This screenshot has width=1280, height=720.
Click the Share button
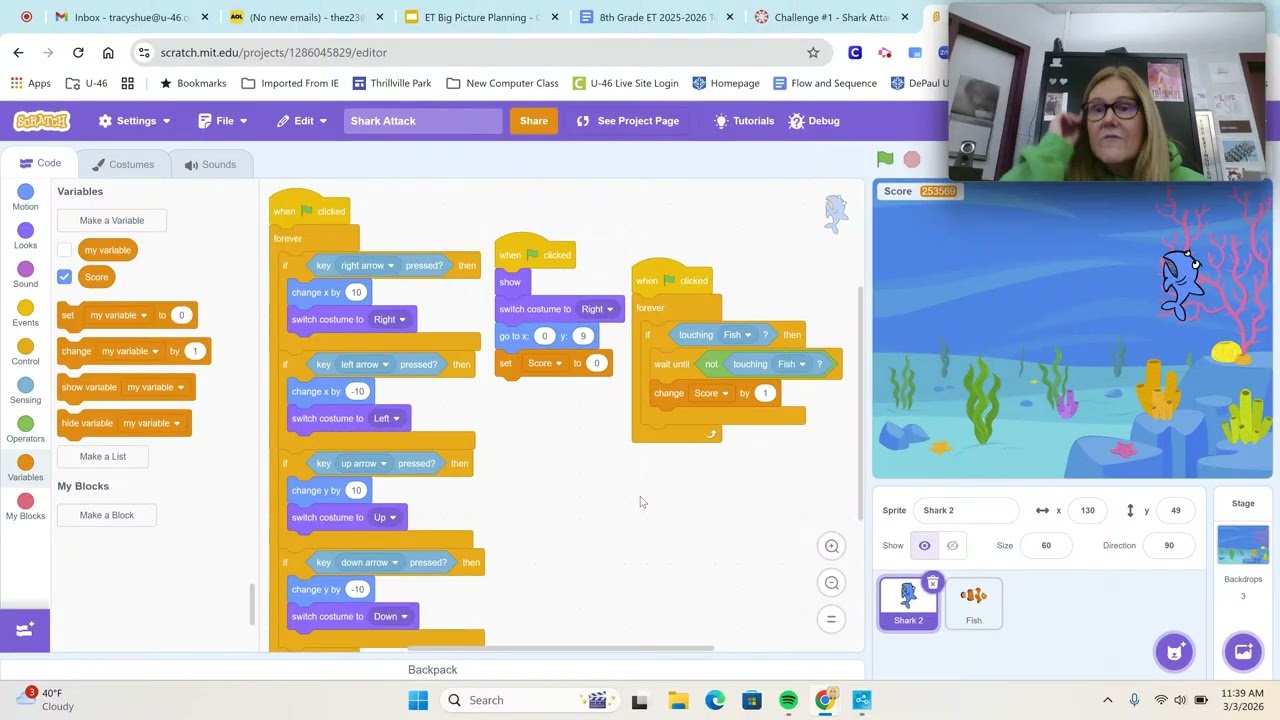(x=534, y=121)
